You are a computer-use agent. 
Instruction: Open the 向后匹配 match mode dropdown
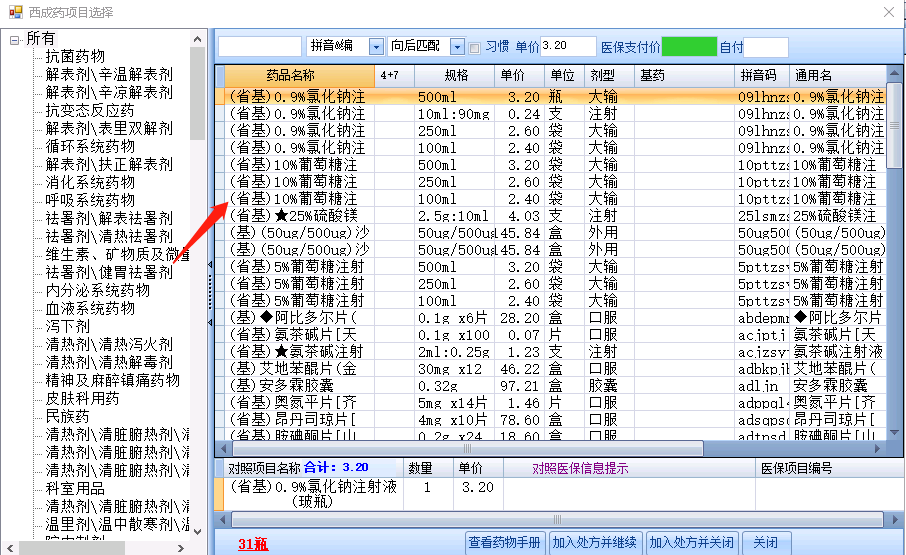tap(457, 47)
